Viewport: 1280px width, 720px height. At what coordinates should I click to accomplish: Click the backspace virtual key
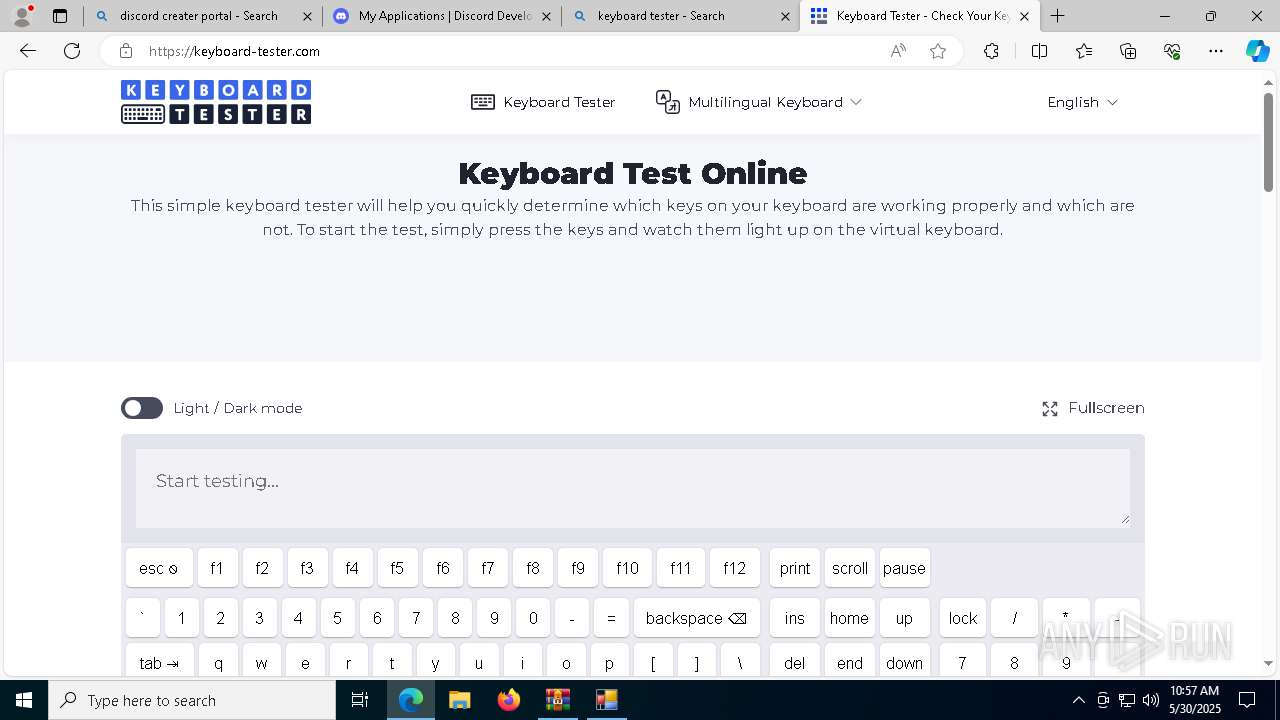tap(696, 618)
